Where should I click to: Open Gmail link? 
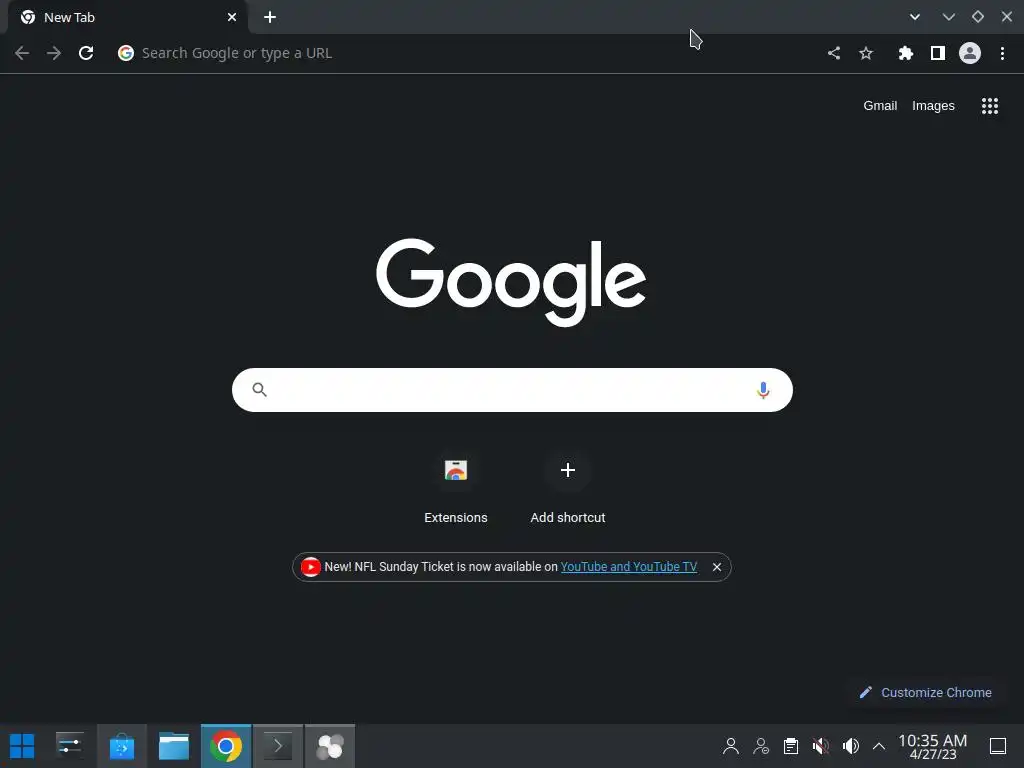[880, 106]
